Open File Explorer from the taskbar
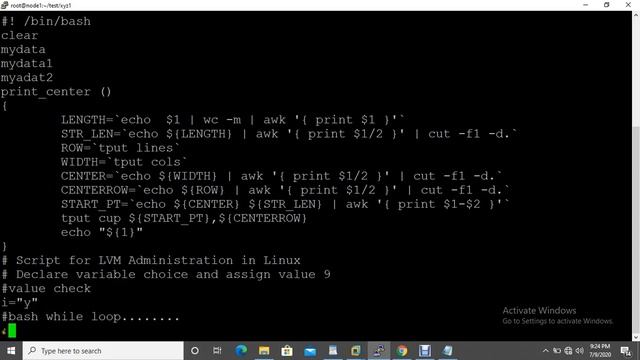The width and height of the screenshot is (640, 360). [x=264, y=351]
